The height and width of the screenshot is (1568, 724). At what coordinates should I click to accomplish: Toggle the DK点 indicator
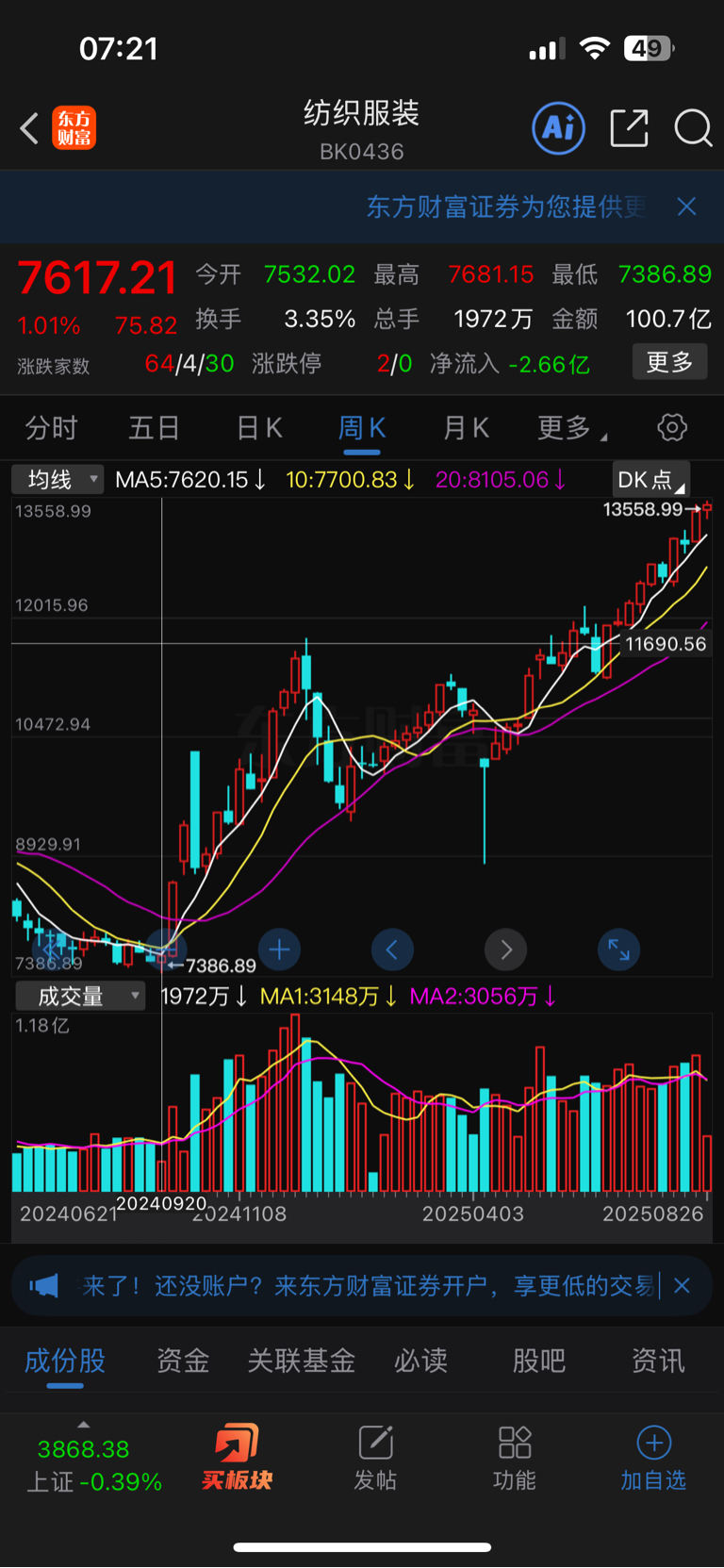(650, 480)
